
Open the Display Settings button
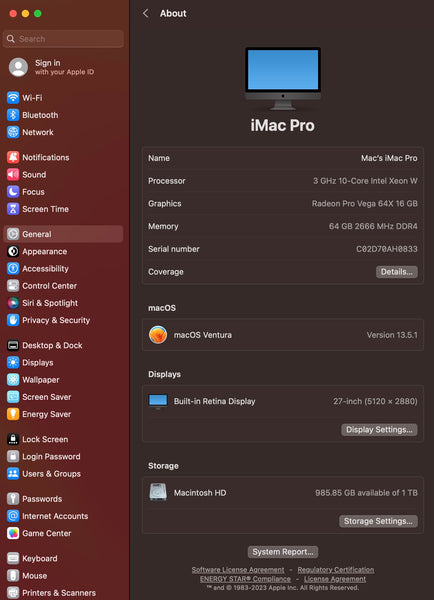pyautogui.click(x=379, y=430)
